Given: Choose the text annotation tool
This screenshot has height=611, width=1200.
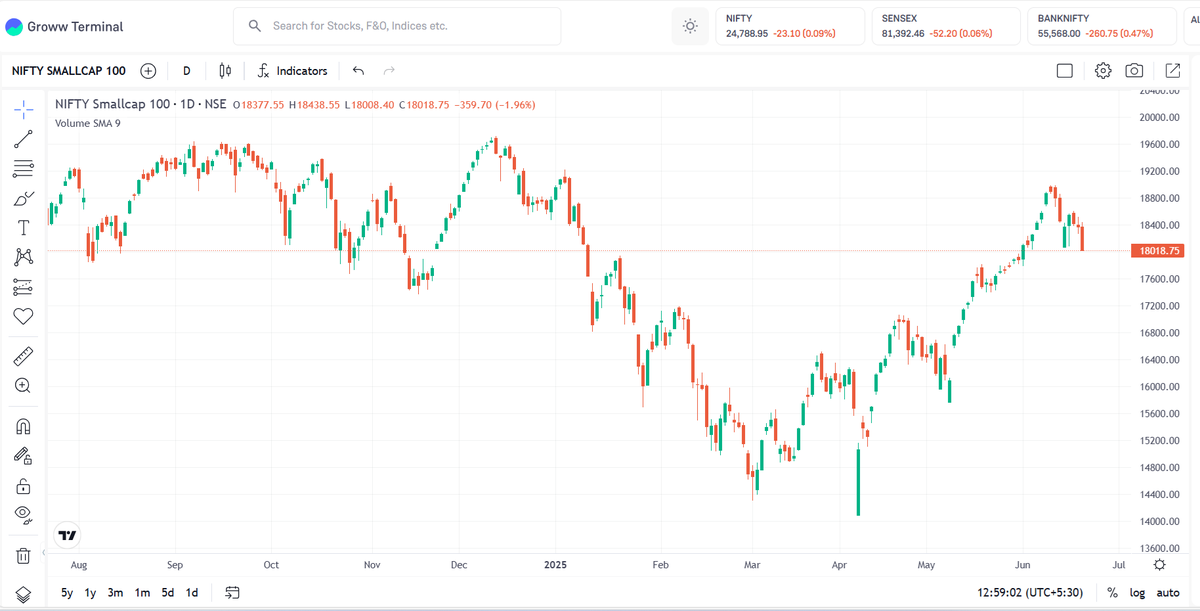Looking at the screenshot, I should (23, 228).
